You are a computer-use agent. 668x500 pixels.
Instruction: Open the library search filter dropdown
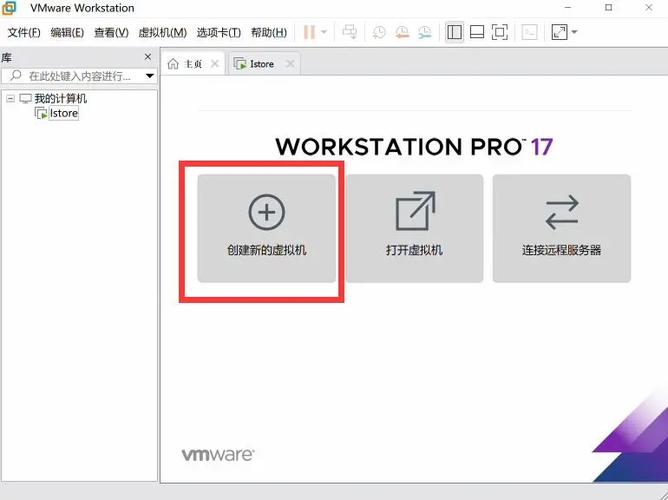click(150, 76)
